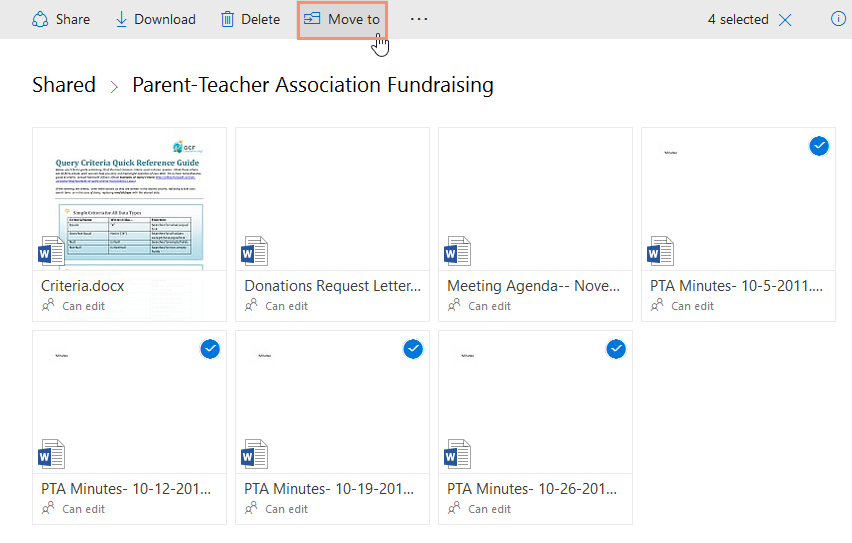The image size is (852, 543).
Task: Click the sharing people icon under Criteria.docx
Action: point(48,306)
